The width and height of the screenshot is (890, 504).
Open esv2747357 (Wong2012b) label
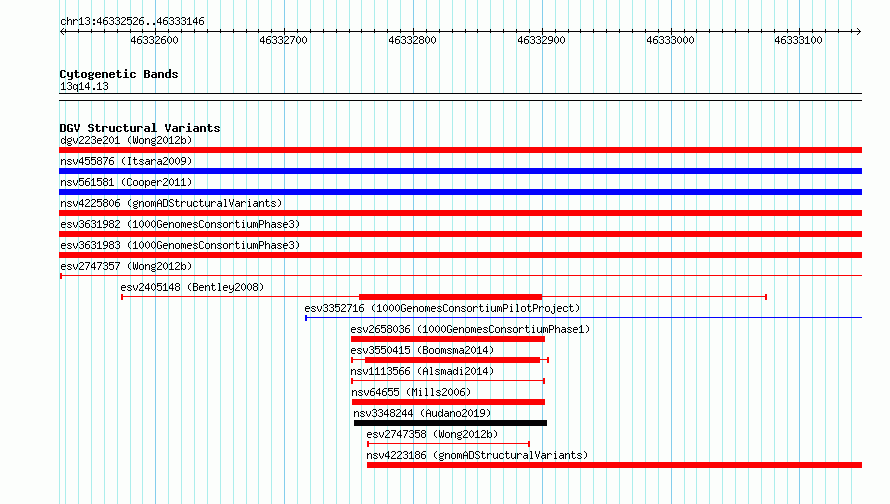(x=126, y=266)
